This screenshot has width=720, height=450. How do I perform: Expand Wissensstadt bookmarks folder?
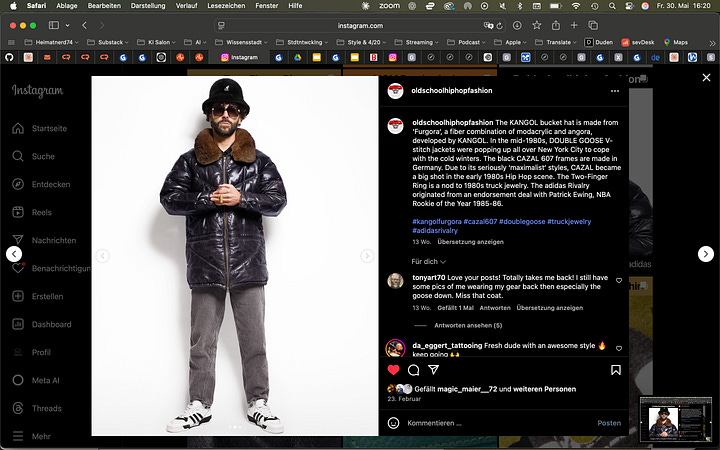point(241,42)
